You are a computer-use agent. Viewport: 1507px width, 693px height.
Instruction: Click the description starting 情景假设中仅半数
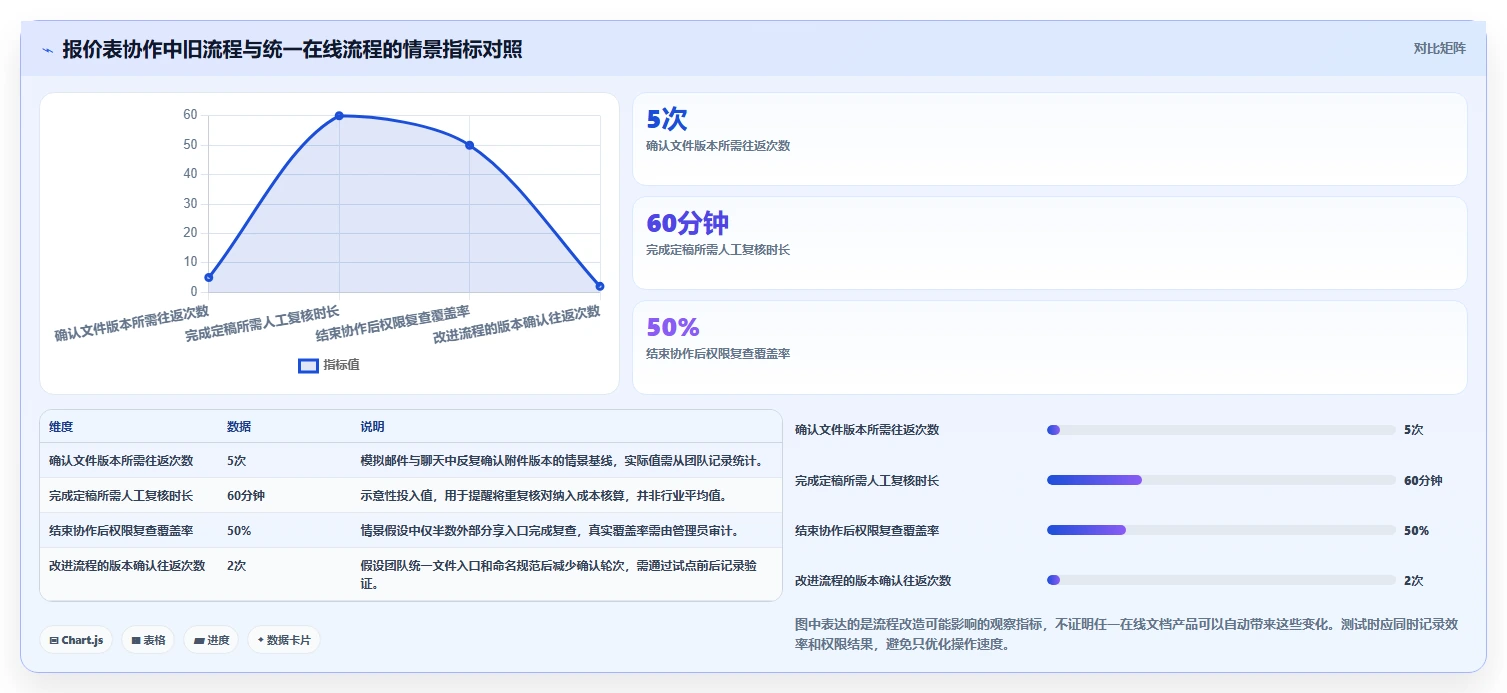point(550,530)
